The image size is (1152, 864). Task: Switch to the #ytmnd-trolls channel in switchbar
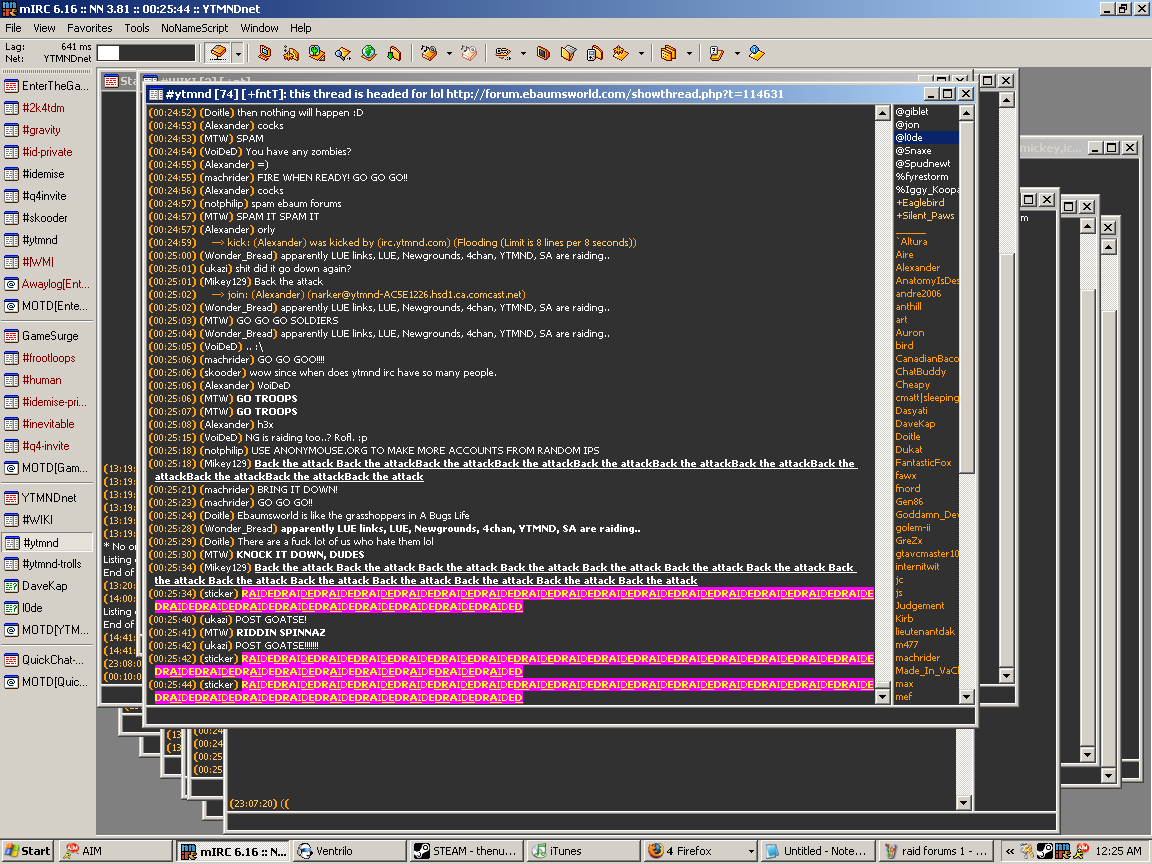click(x=53, y=564)
